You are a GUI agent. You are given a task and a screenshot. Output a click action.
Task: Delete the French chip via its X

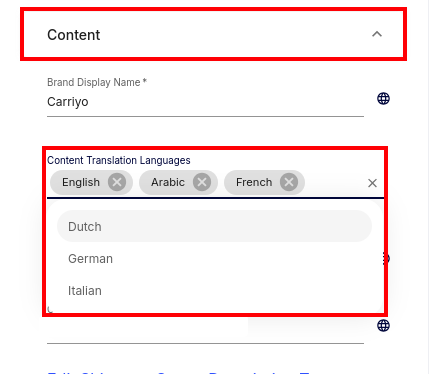tap(289, 182)
